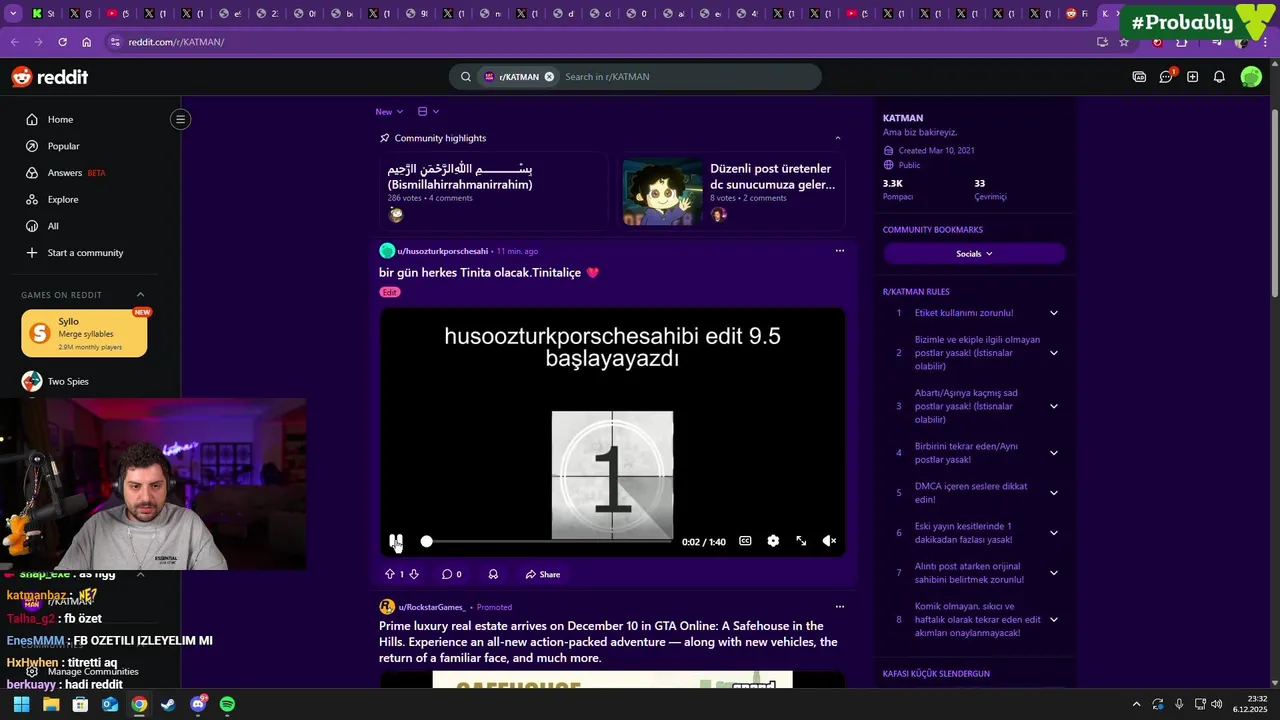The height and width of the screenshot is (720, 1280).
Task: Open File Explorer from the taskbar
Action: pyautogui.click(x=51, y=704)
